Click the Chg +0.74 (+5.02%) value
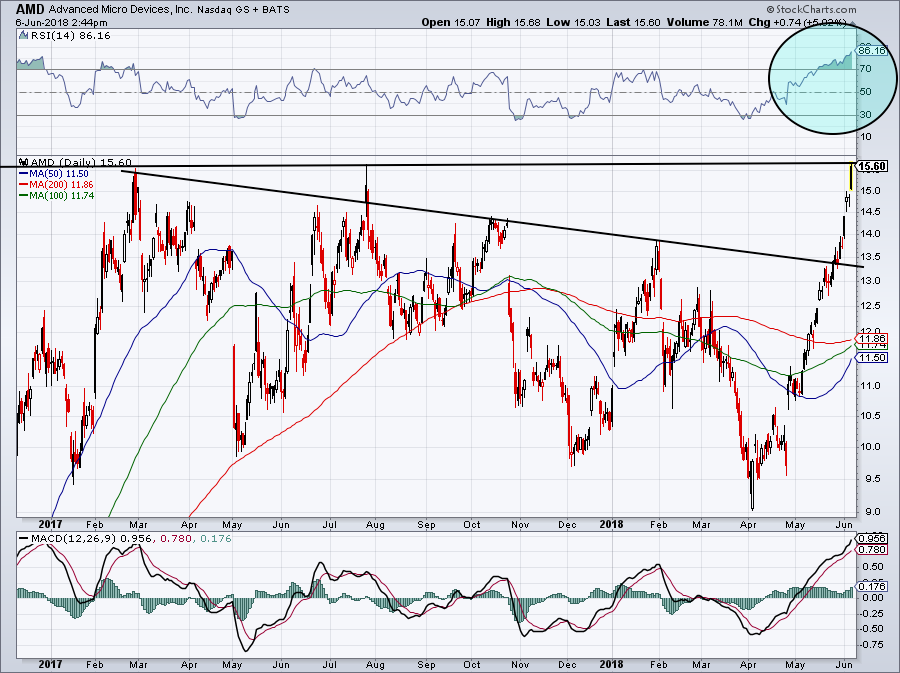900x673 pixels. point(798,22)
